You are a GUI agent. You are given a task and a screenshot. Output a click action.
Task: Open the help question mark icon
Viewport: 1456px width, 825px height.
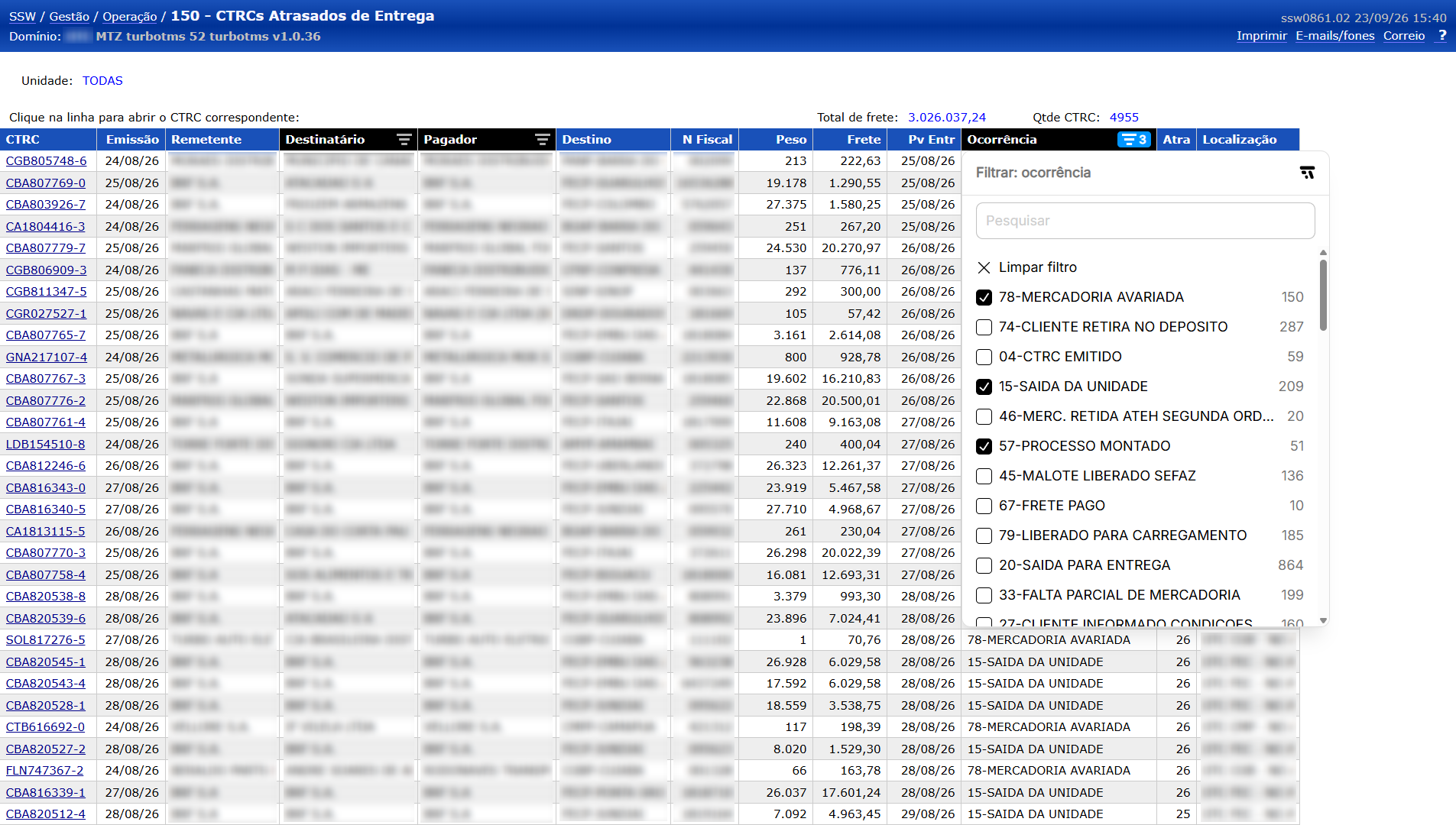coord(1441,36)
